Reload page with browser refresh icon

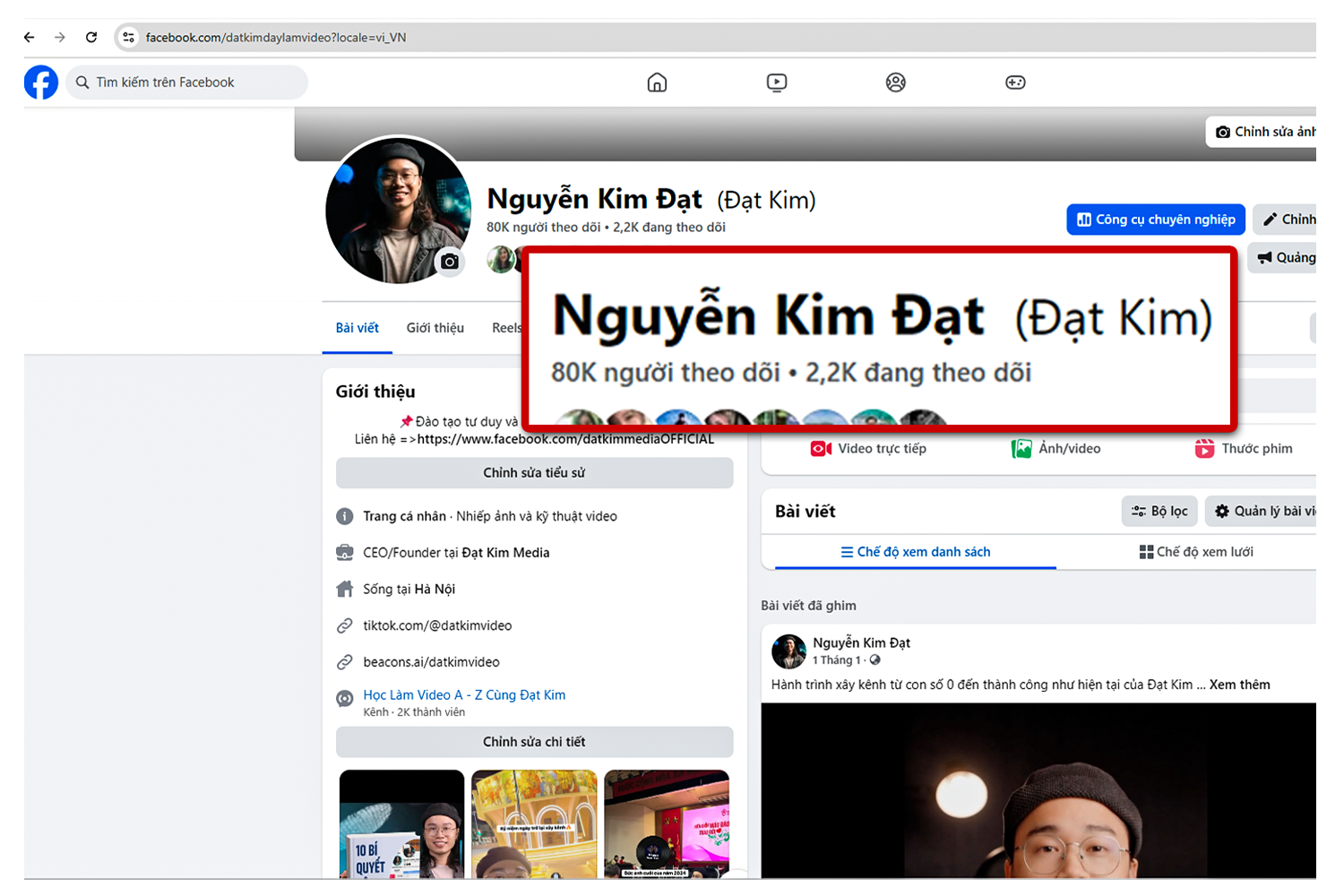click(x=91, y=38)
